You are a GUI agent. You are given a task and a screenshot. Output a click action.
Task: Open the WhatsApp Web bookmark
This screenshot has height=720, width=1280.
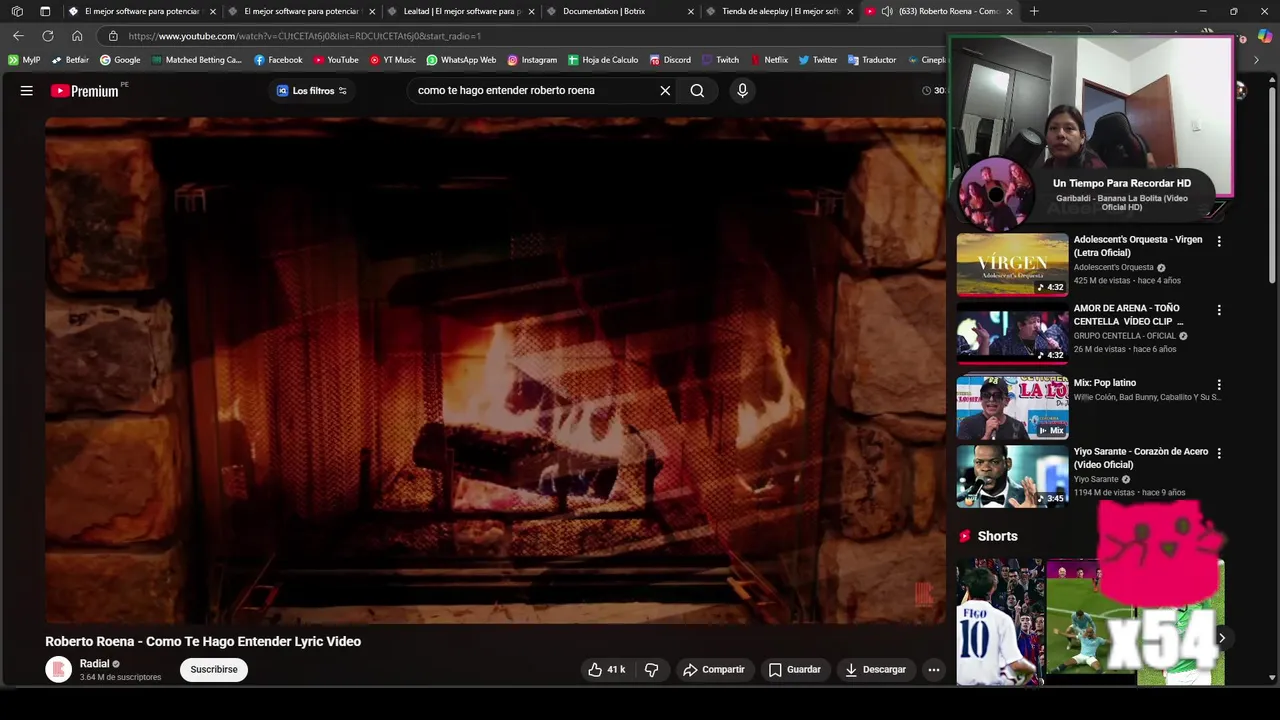[461, 60]
